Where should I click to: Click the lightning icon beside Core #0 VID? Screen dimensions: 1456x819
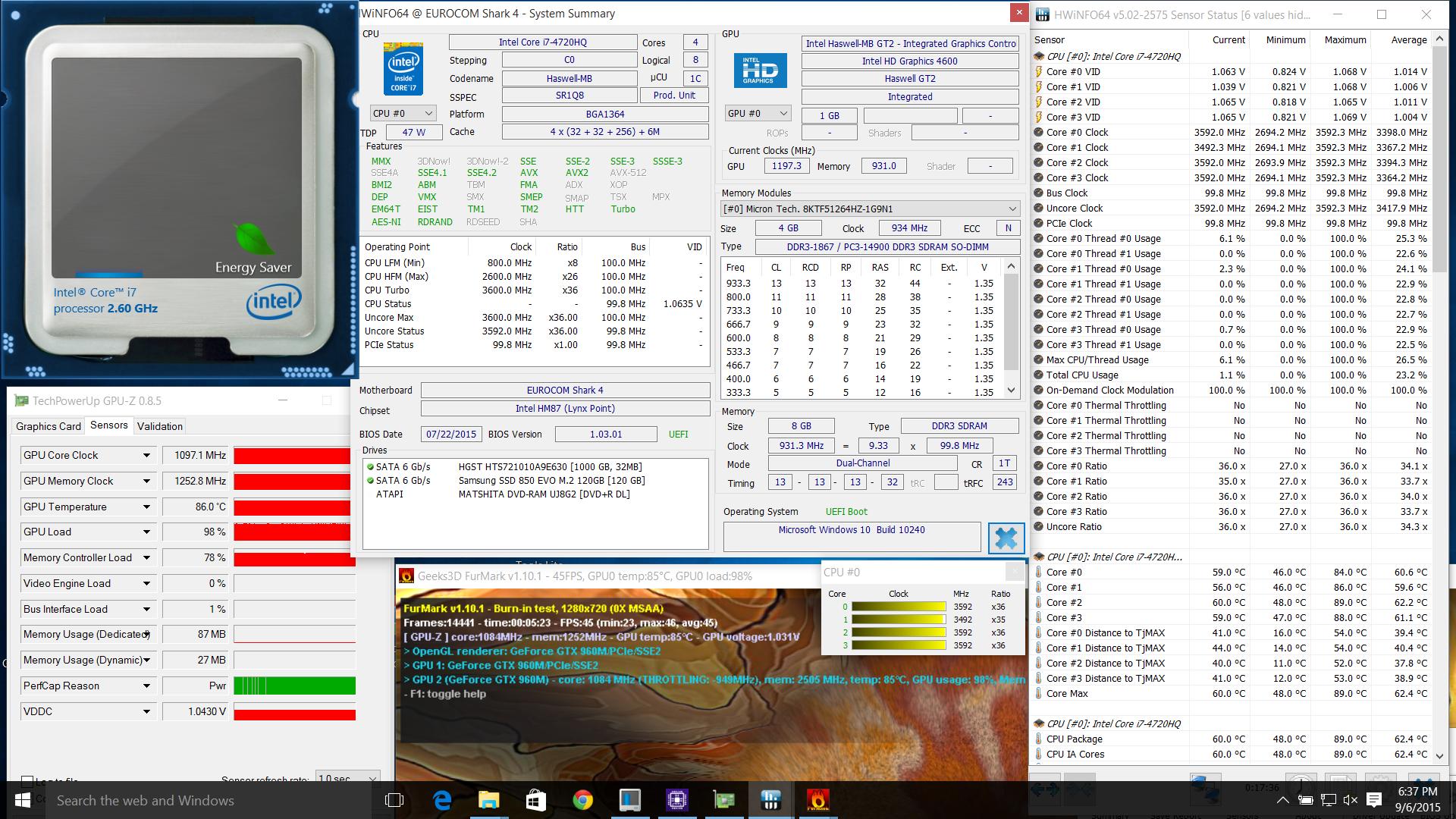click(x=1039, y=71)
